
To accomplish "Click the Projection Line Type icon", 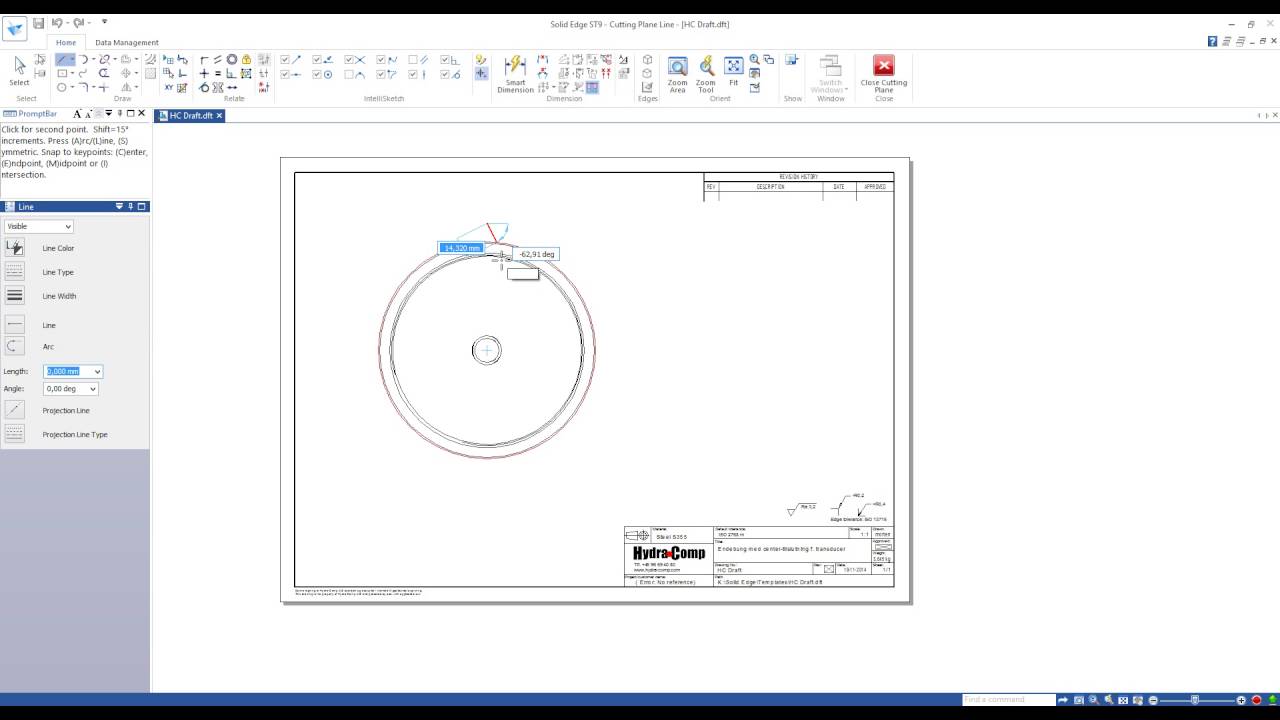I will pos(14,434).
